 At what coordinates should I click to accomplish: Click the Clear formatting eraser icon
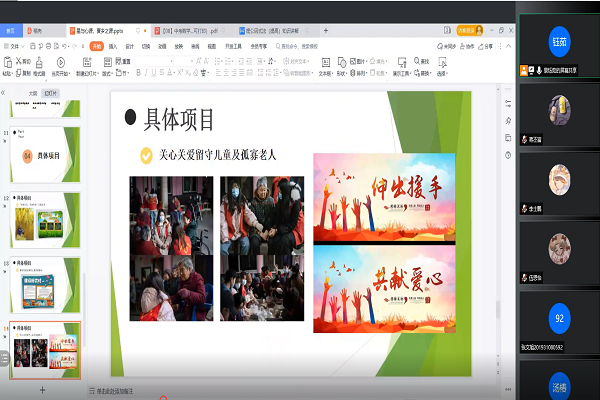coord(196,72)
